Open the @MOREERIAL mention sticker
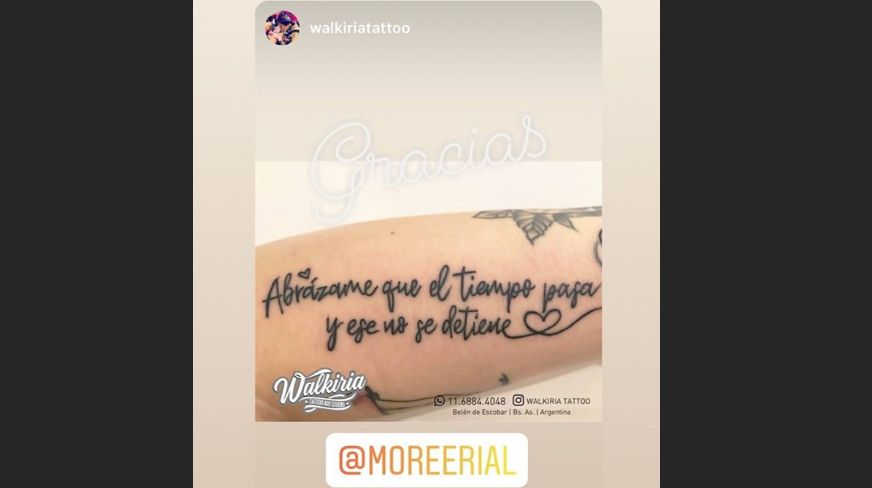872x488 pixels. pos(427,460)
